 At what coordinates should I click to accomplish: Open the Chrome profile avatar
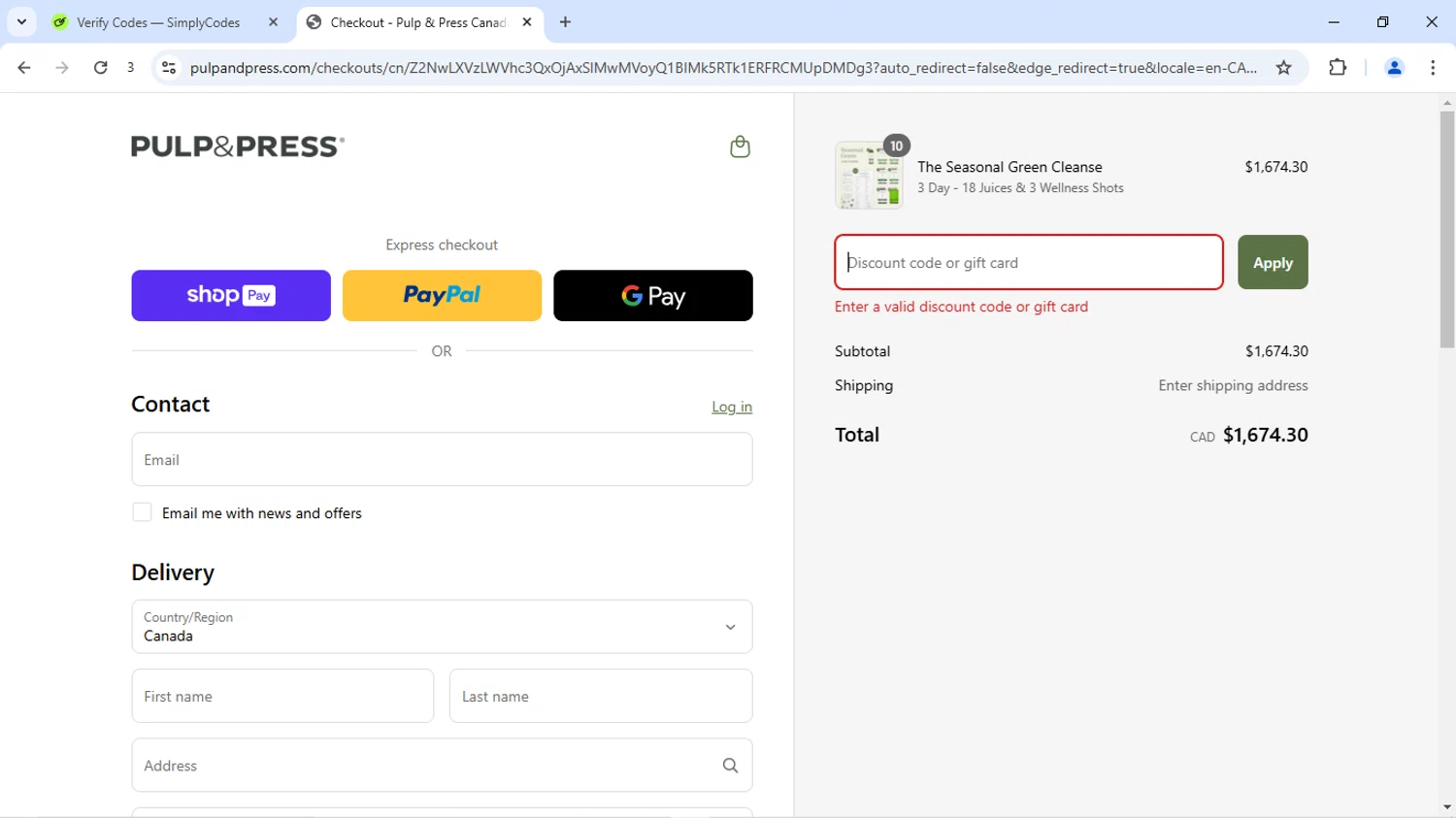pos(1394,67)
